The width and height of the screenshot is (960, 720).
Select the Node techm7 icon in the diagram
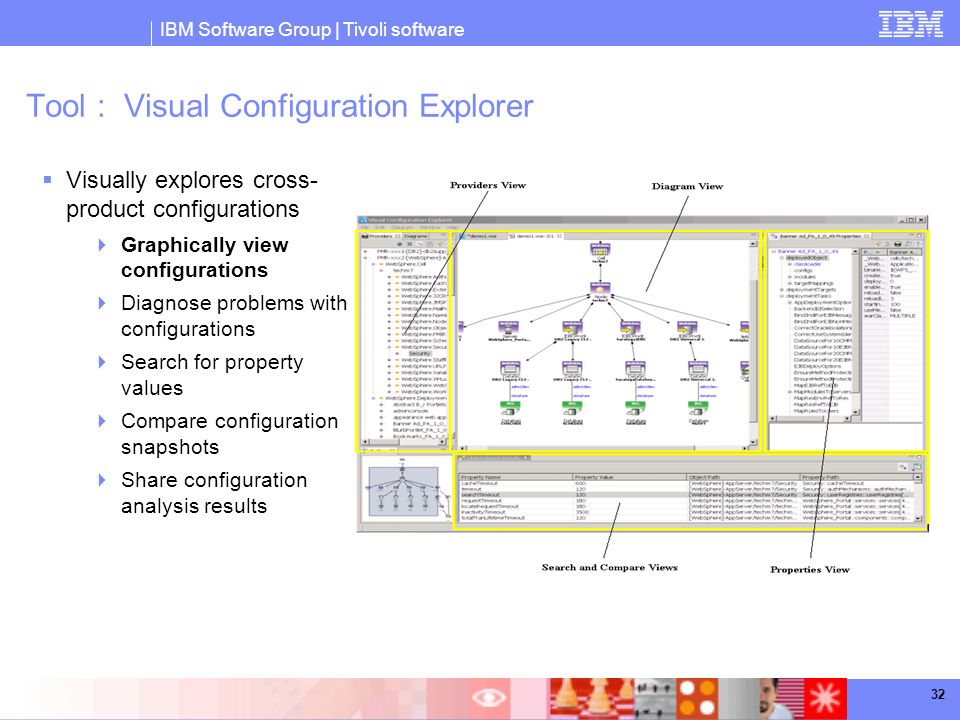(x=600, y=288)
